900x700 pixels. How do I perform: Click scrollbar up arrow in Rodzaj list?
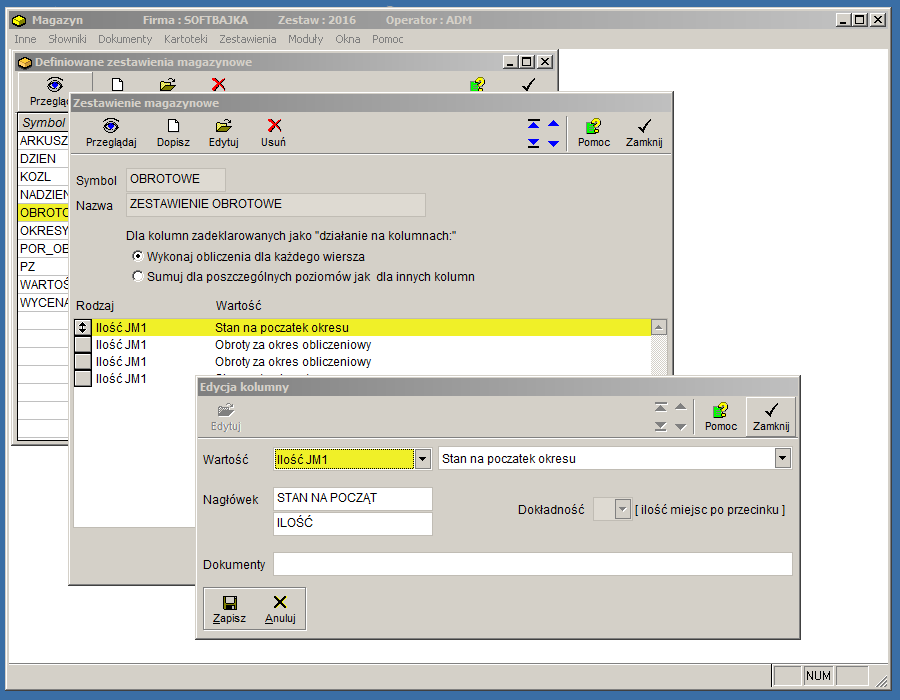click(659, 328)
